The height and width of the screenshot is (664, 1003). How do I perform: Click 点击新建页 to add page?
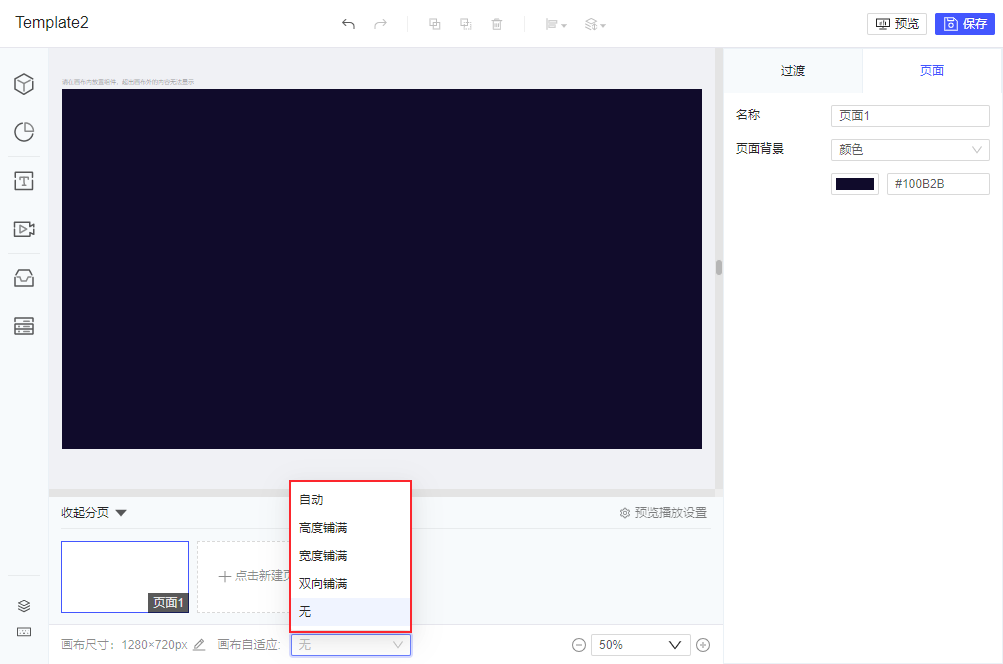click(x=244, y=576)
